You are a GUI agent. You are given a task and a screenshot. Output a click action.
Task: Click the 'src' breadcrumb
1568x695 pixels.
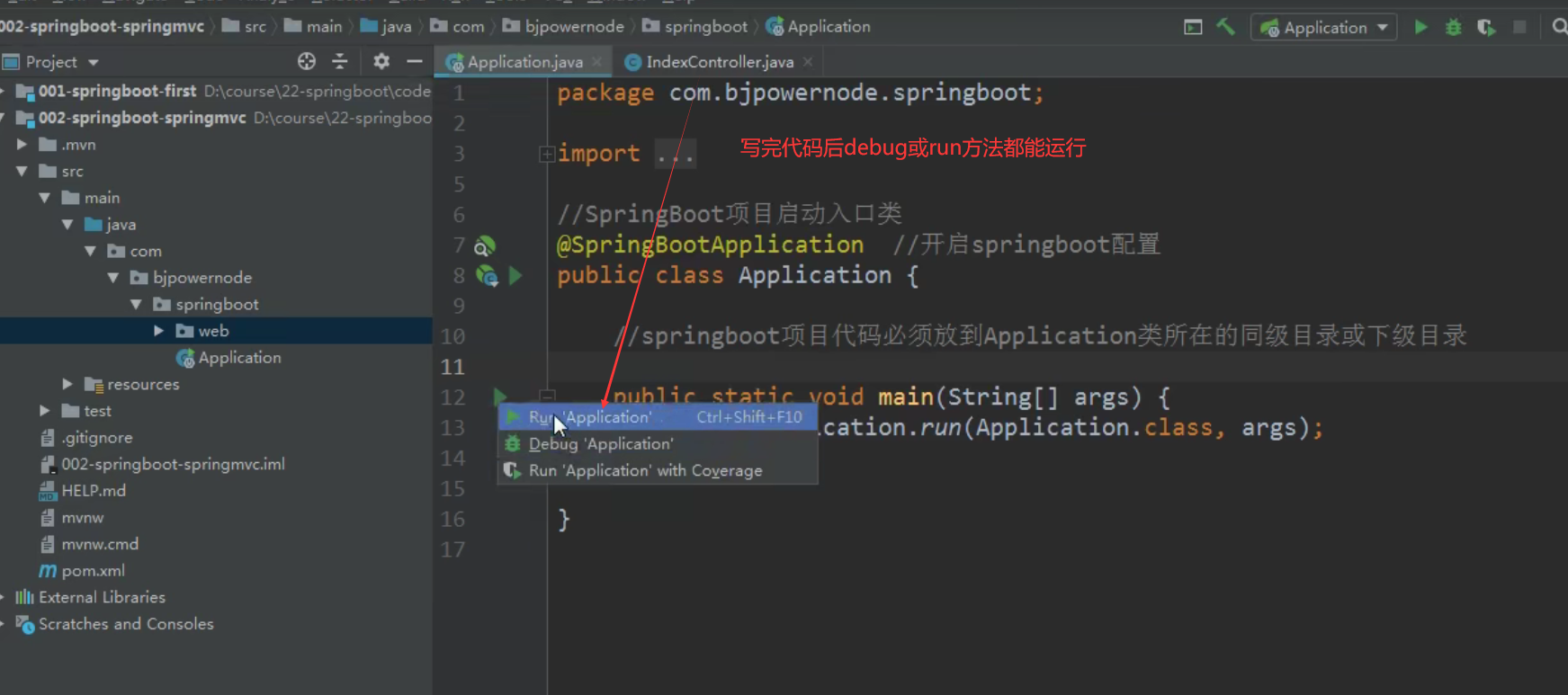tap(245, 26)
